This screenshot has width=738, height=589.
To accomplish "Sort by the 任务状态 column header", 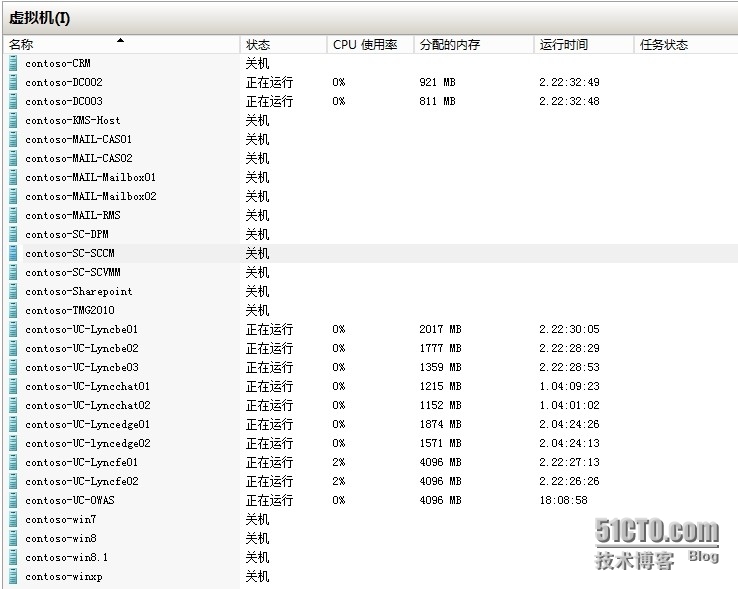I will (x=686, y=45).
